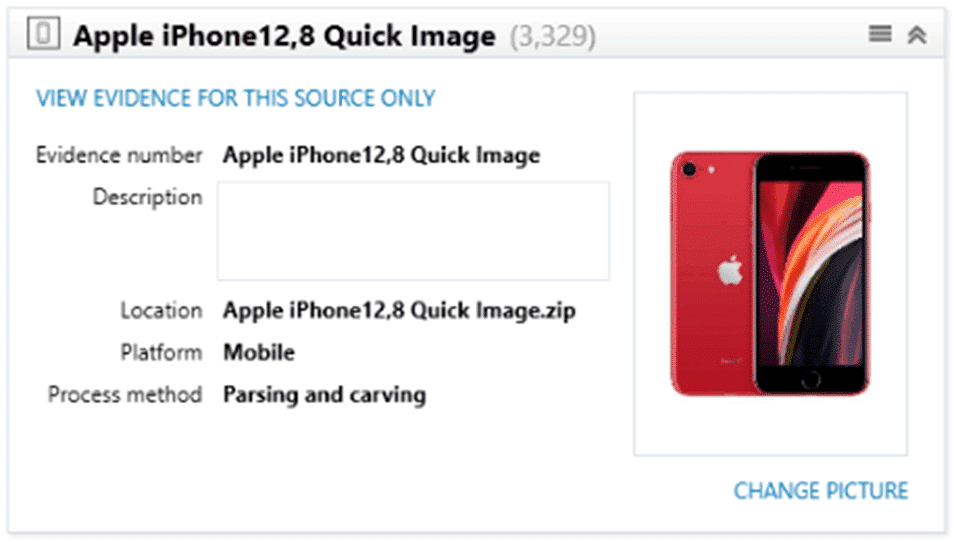Click the Location value Quick Image.zip
The width and height of the screenshot is (954, 542).
[399, 311]
